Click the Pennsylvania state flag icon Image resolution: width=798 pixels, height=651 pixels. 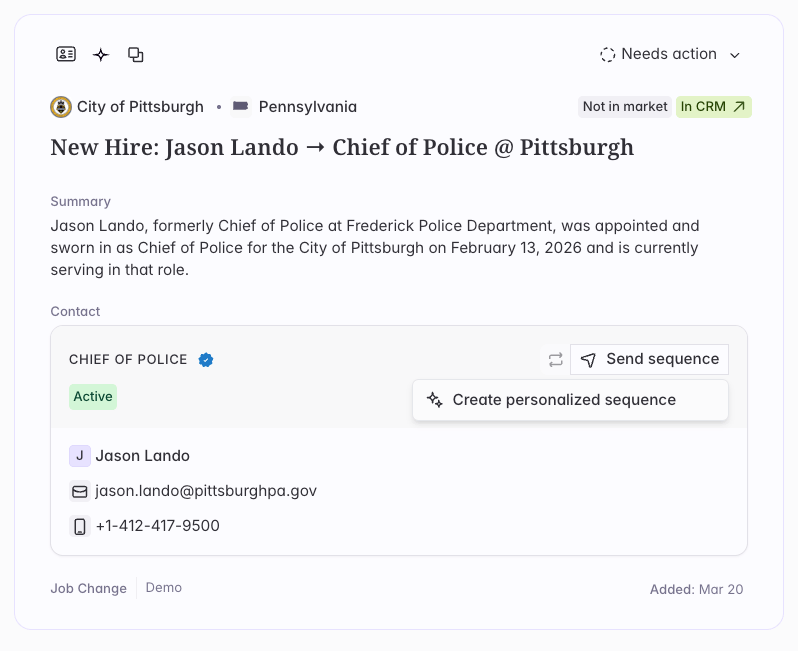[x=240, y=106]
